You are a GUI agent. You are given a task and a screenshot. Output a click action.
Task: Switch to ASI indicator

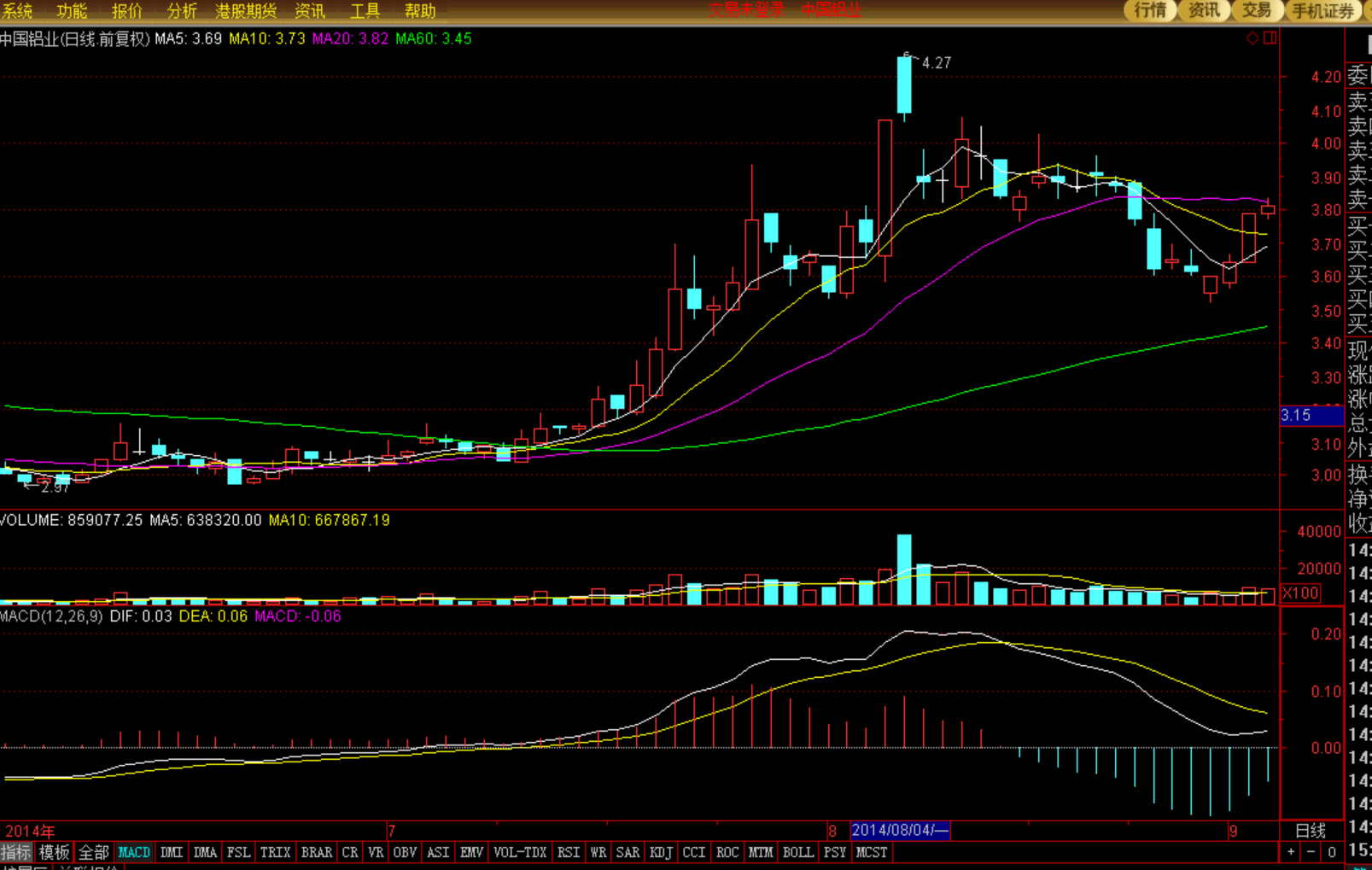(x=438, y=852)
